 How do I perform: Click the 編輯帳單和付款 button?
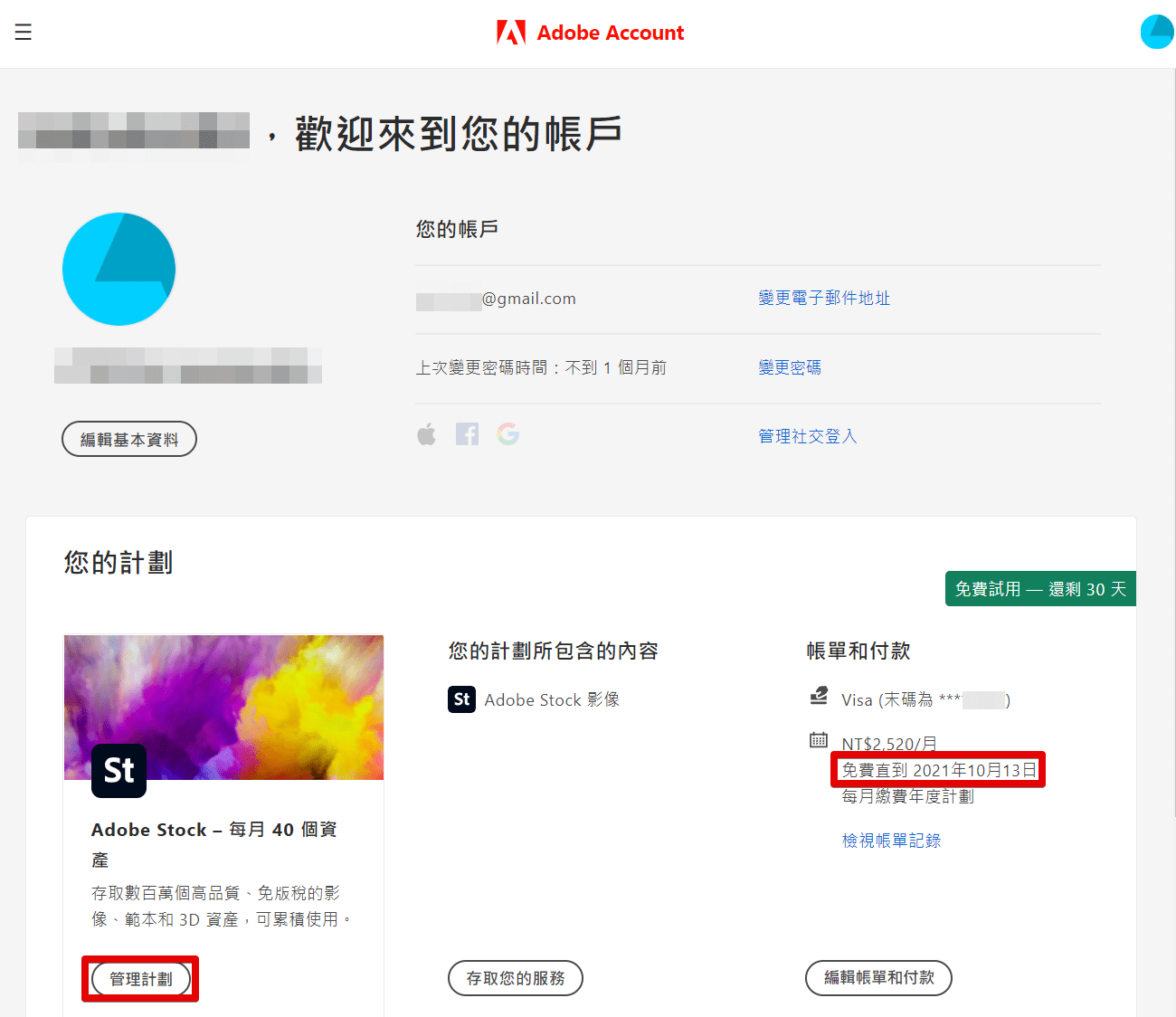(878, 978)
